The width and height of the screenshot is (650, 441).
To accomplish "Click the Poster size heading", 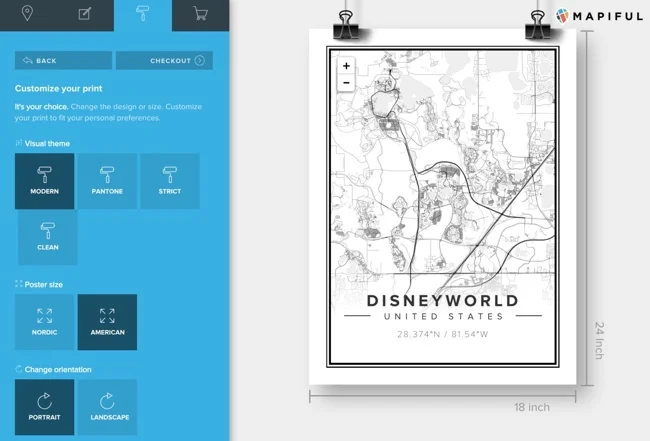I will (x=39, y=284).
